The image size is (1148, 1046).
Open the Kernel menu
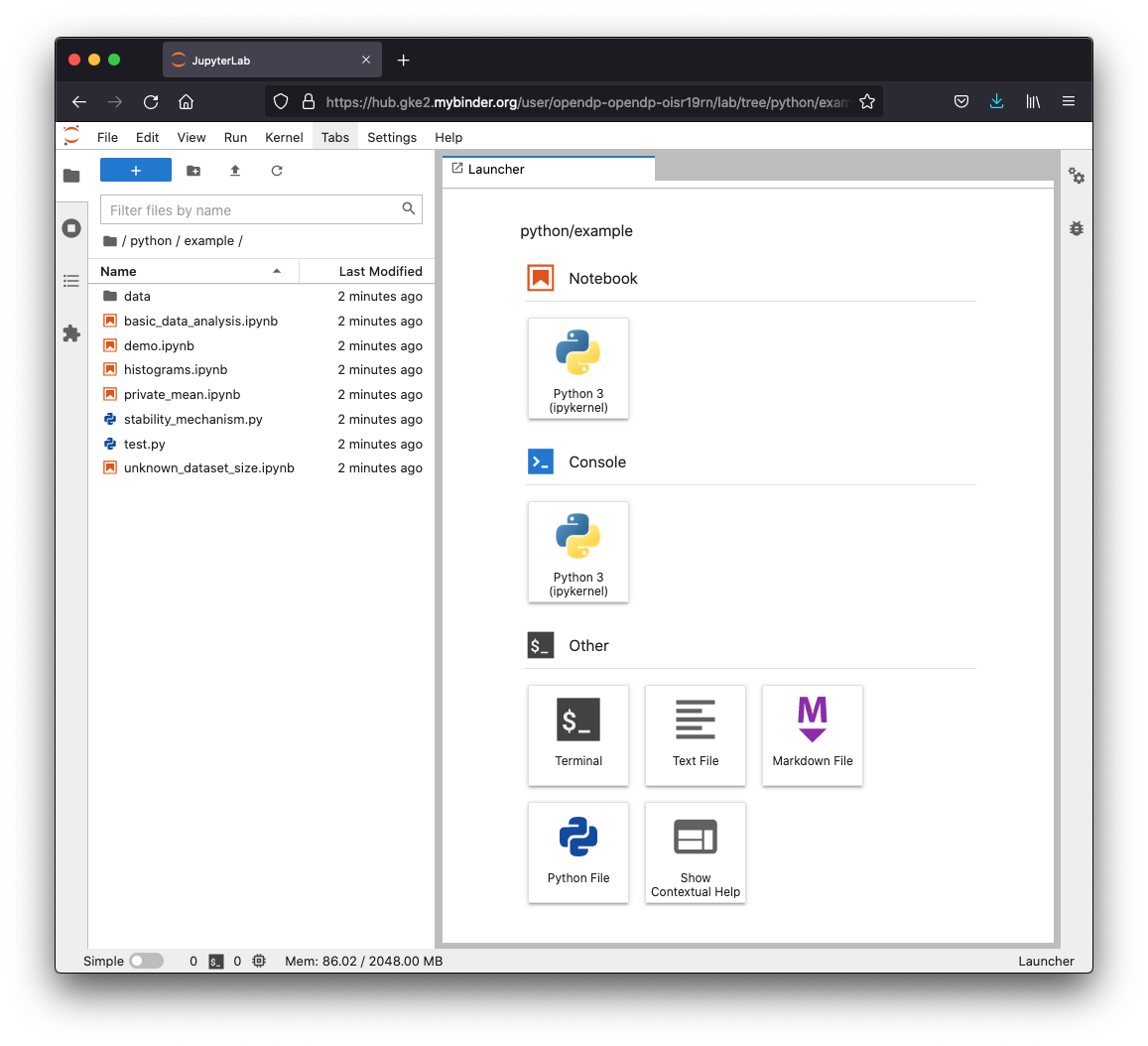284,137
